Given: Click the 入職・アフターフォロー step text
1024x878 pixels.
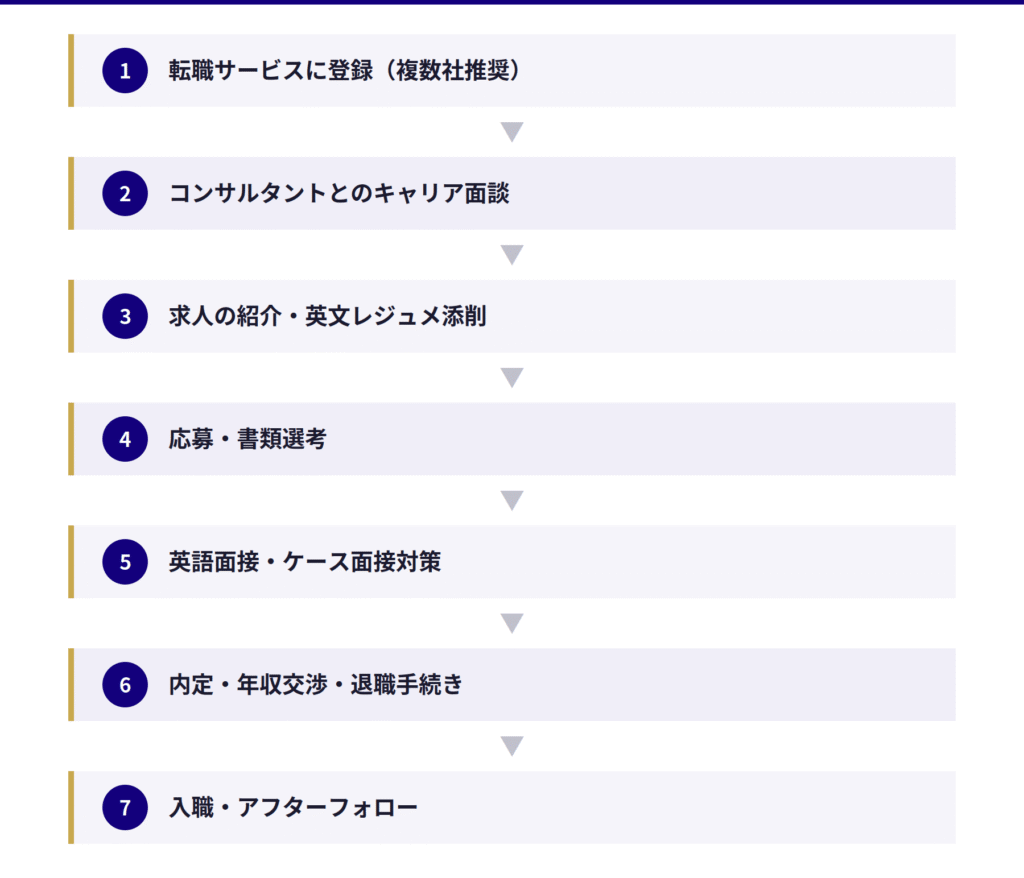Looking at the screenshot, I should [x=293, y=808].
